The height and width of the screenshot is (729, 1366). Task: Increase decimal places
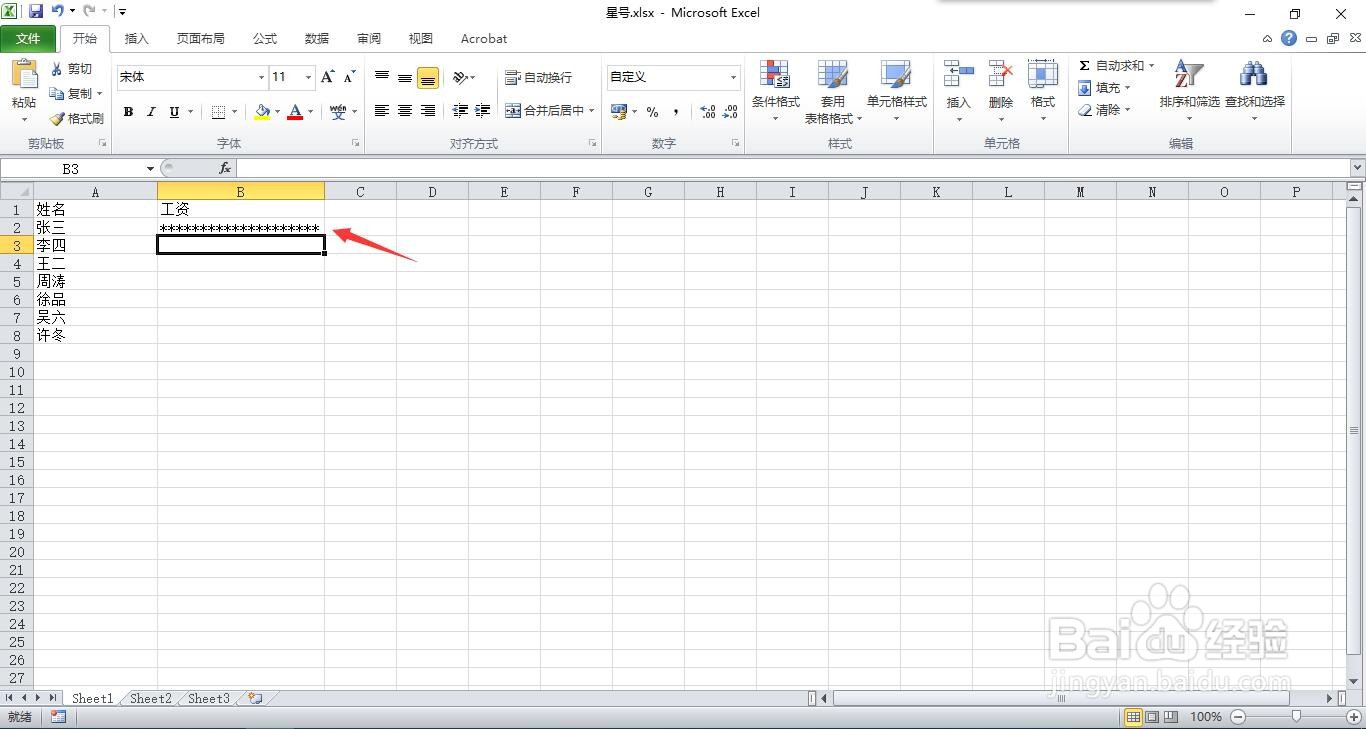(708, 111)
